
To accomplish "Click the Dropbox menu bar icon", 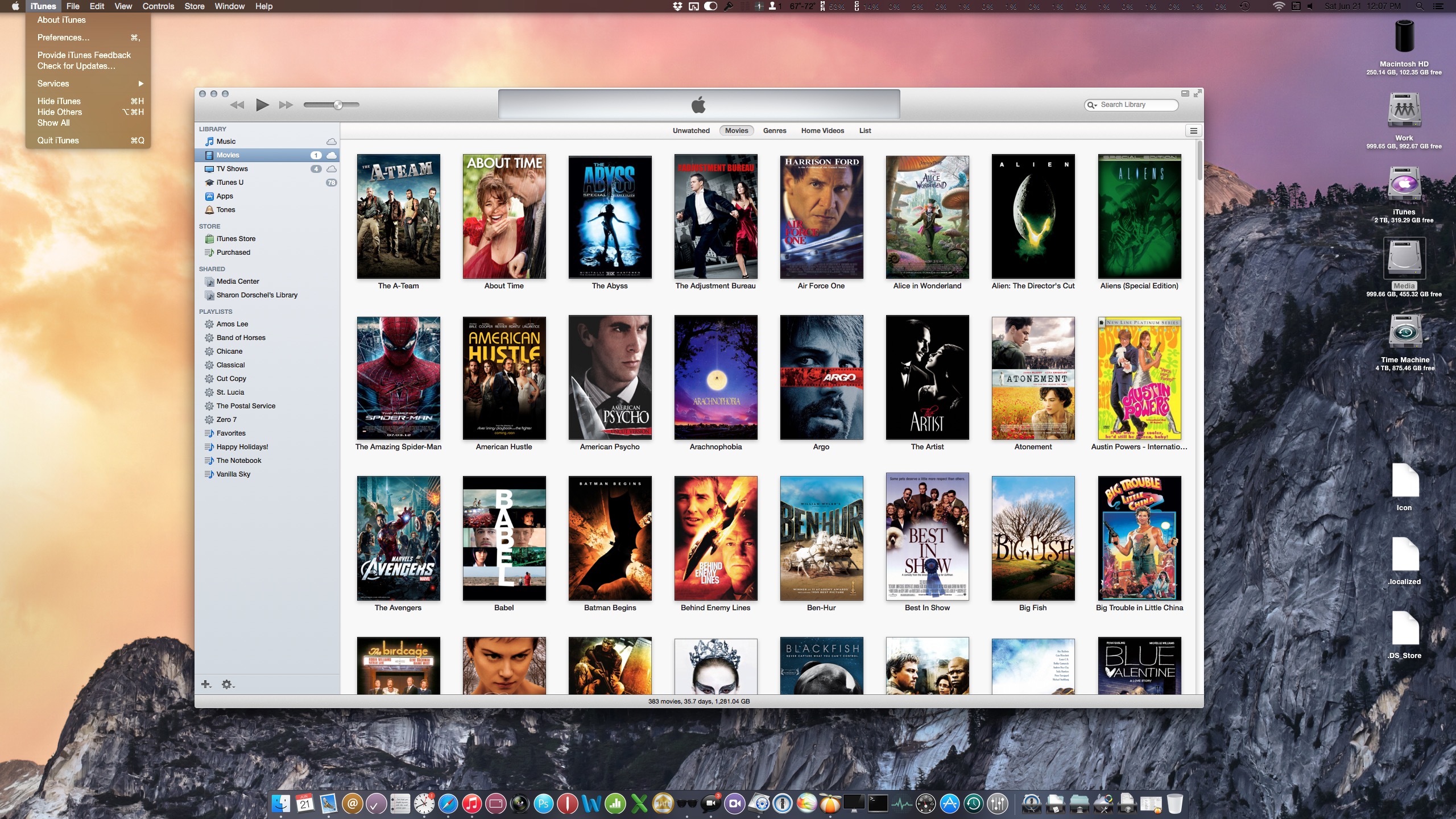I will point(677,6).
